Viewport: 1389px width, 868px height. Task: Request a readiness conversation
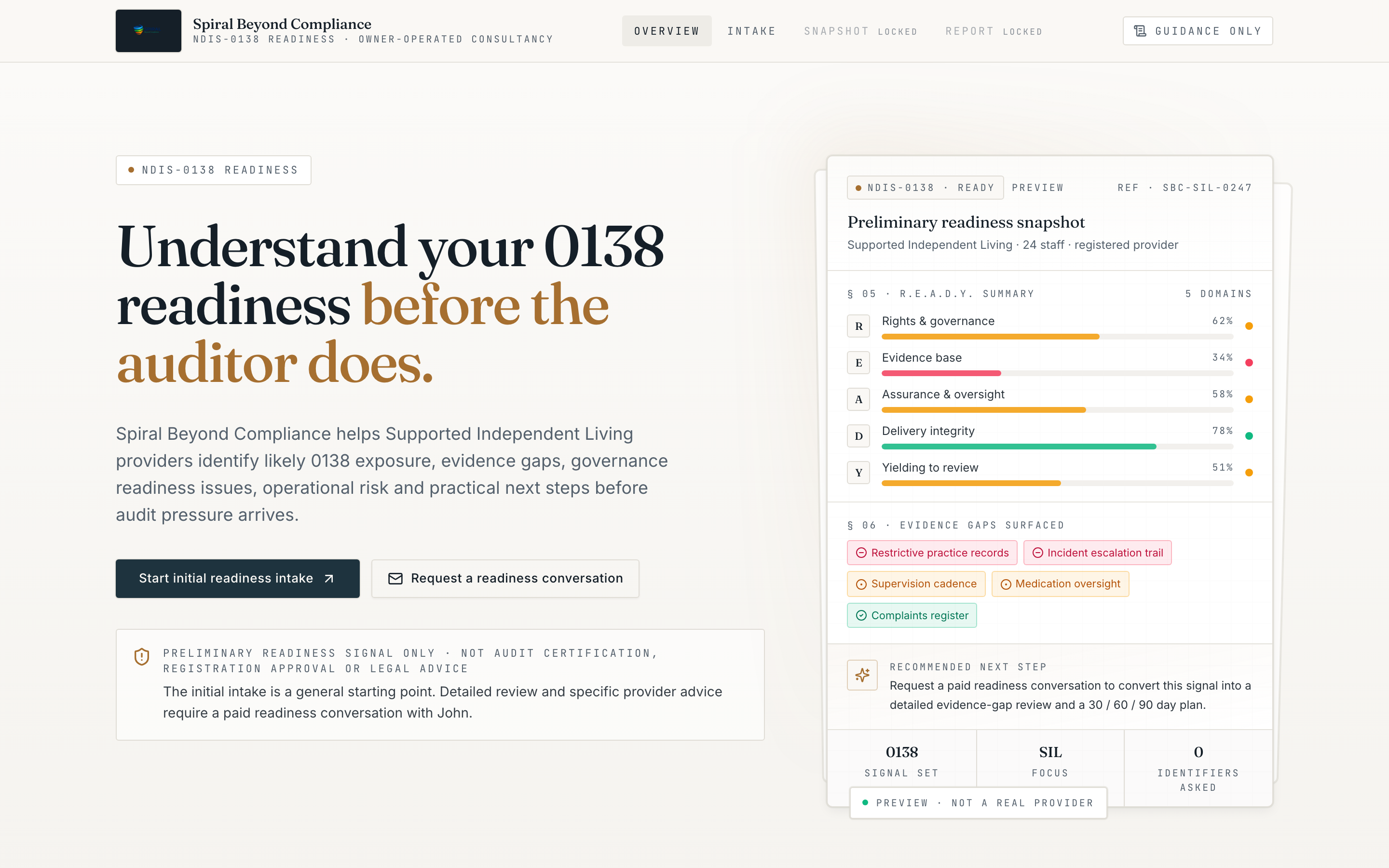[505, 579]
